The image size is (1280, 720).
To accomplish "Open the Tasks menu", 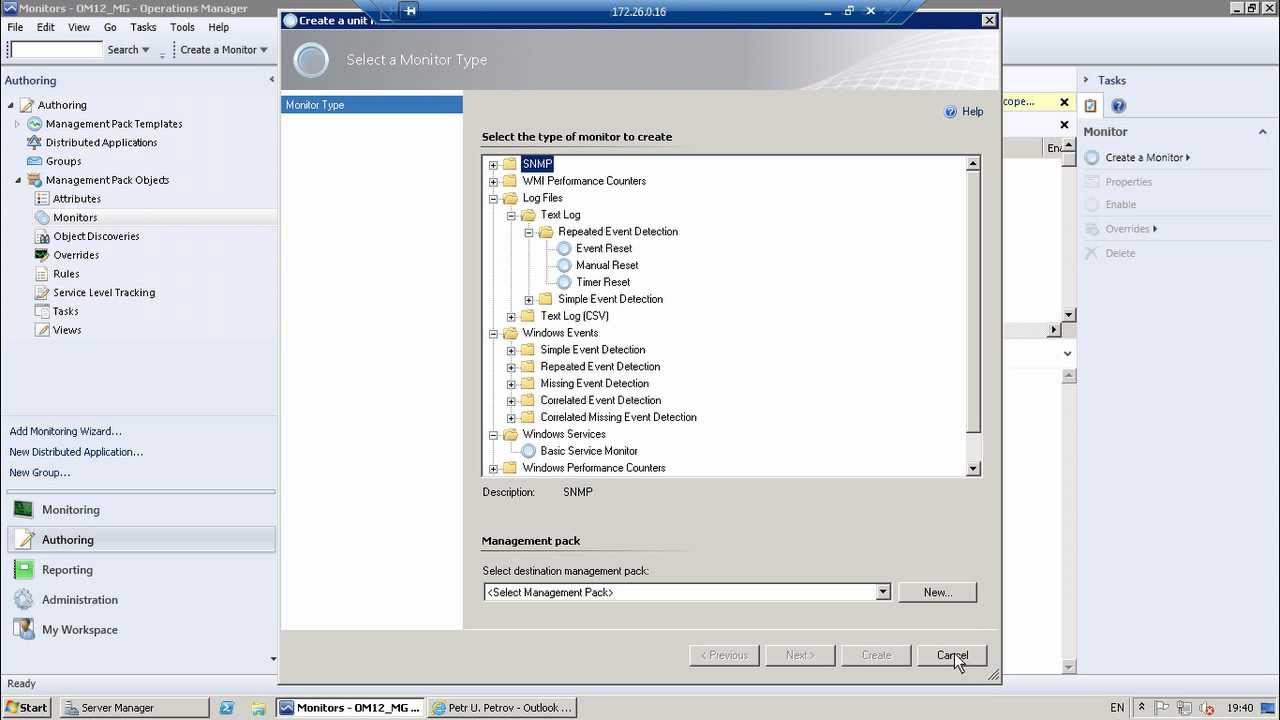I will (143, 27).
